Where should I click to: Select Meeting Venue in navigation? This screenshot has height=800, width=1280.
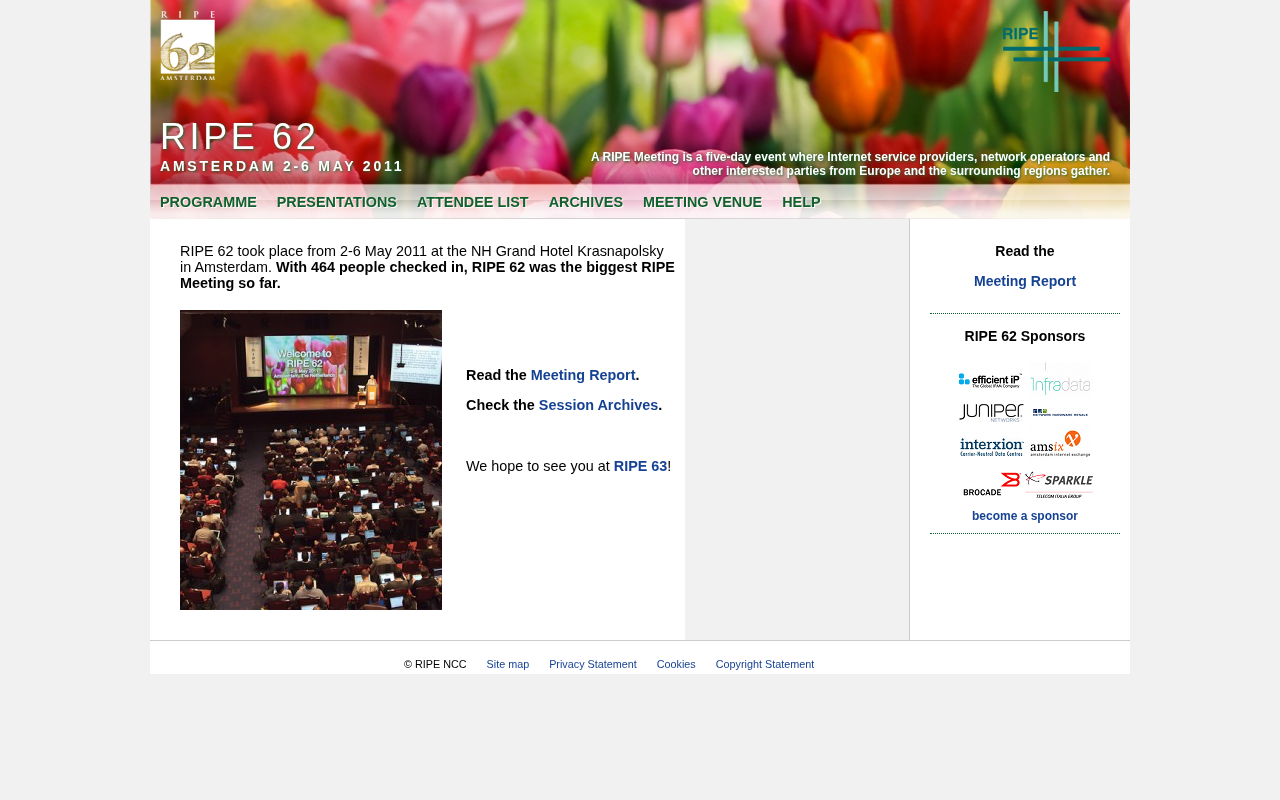702,202
